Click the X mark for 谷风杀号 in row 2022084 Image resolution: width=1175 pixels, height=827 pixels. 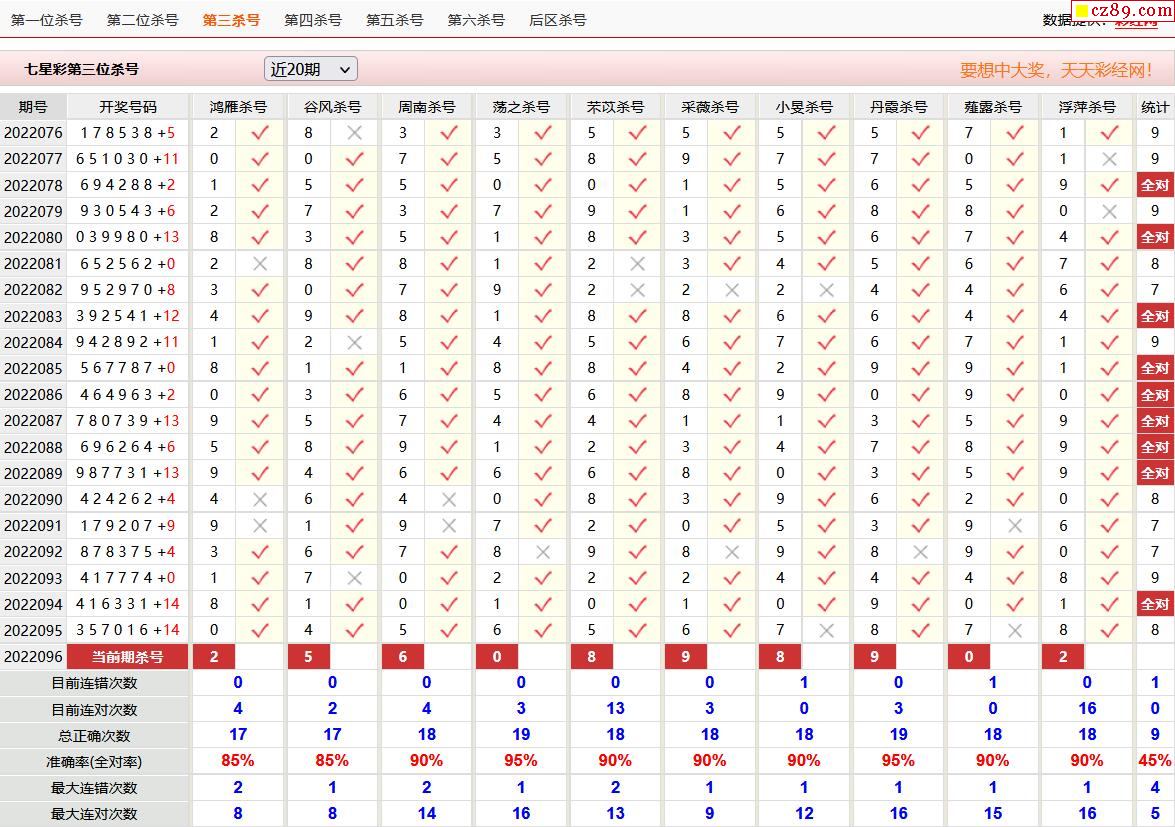[354, 342]
